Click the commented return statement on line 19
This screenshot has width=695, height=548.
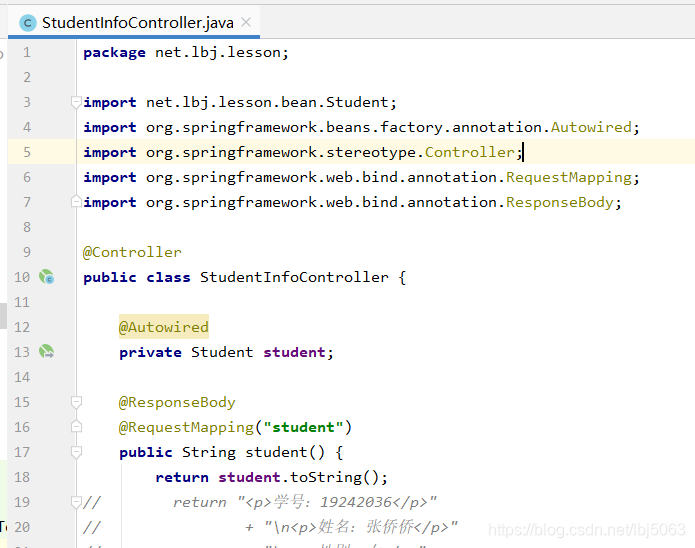click(x=304, y=502)
